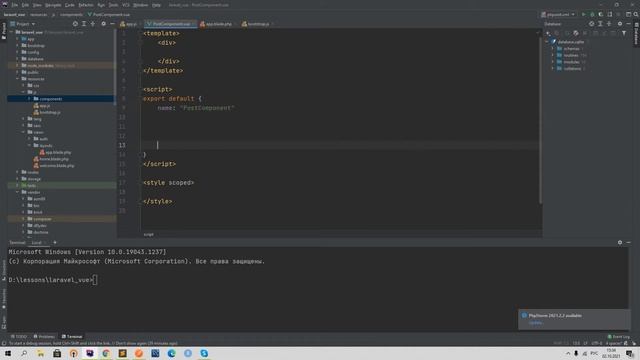
Task: Expand the modules node in Database tree
Action: click(x=553, y=62)
